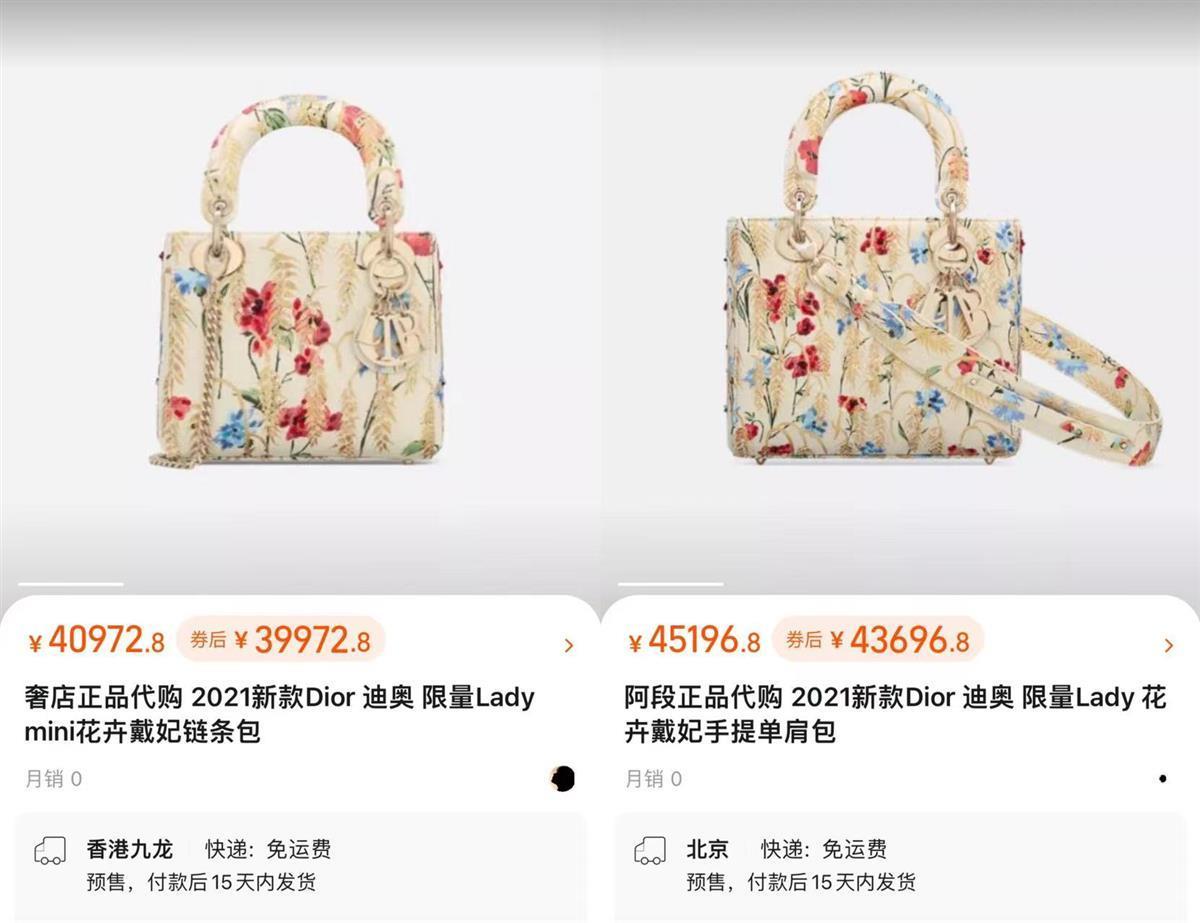Open the 花卉戴妃手提单肩包 product title
Screen dimensions: 1200x923
(895, 714)
